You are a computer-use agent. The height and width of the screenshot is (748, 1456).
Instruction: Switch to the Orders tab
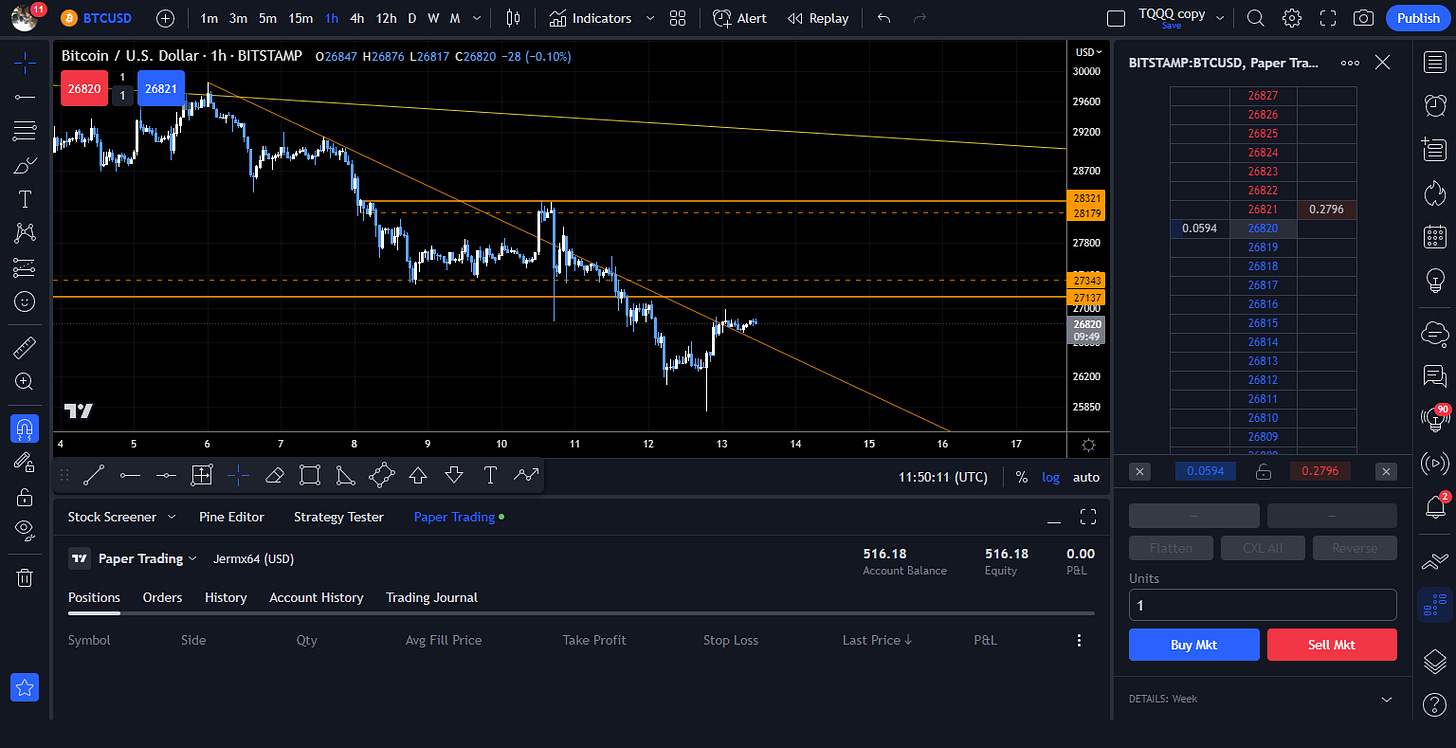pyautogui.click(x=162, y=597)
